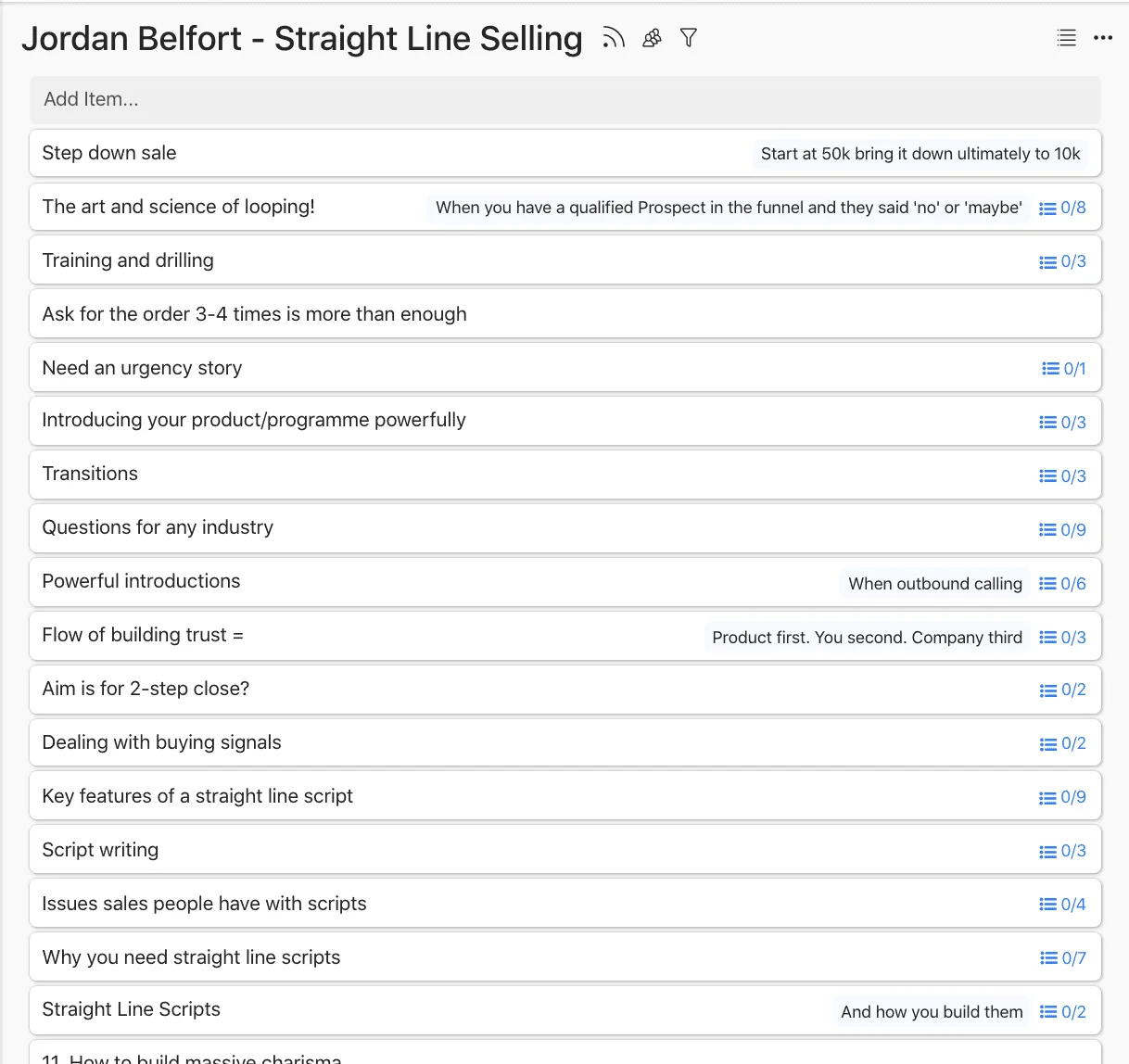
Task: Select Questions for any industry item
Action: click(565, 528)
